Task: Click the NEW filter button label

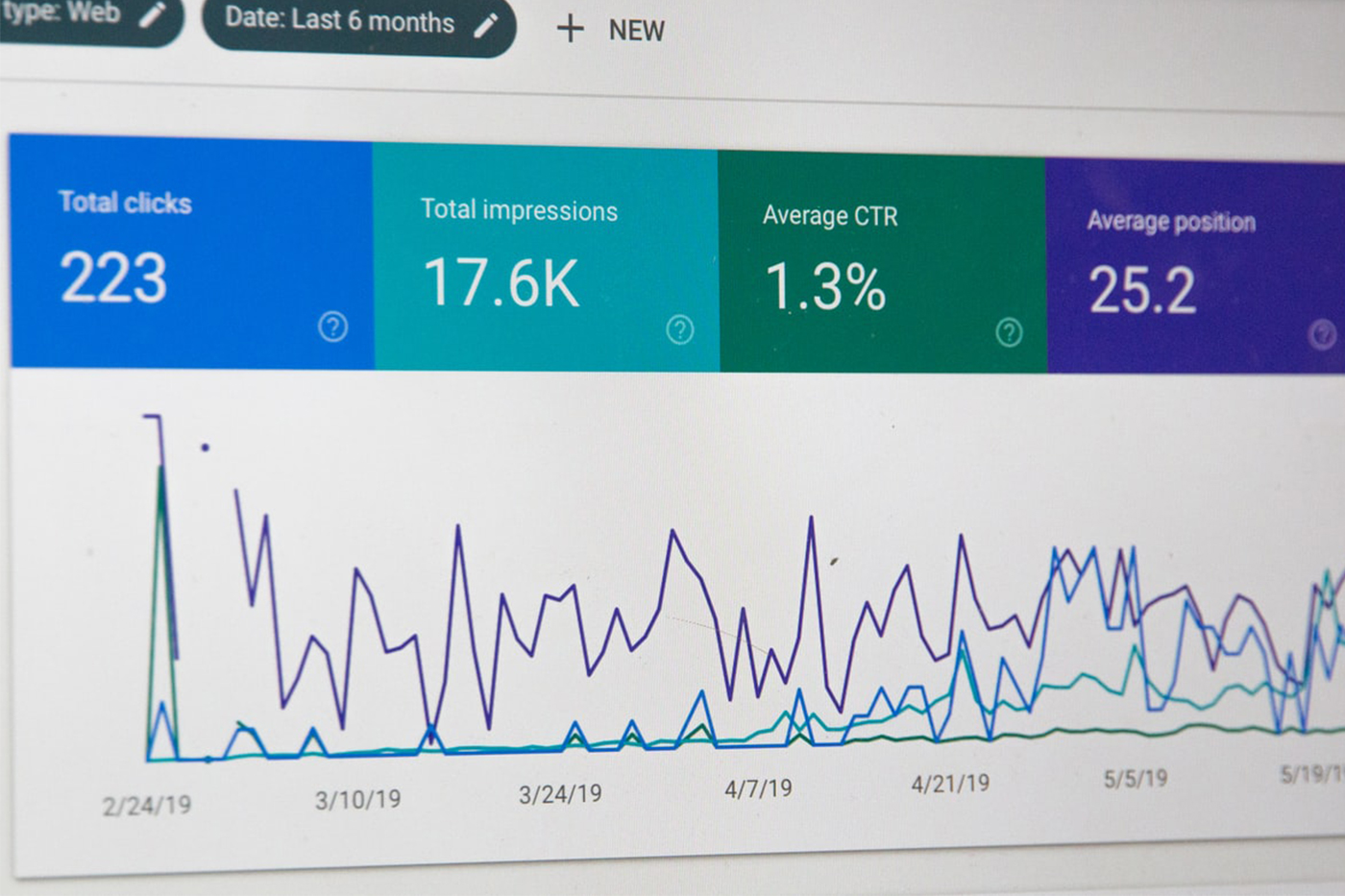Action: (636, 31)
